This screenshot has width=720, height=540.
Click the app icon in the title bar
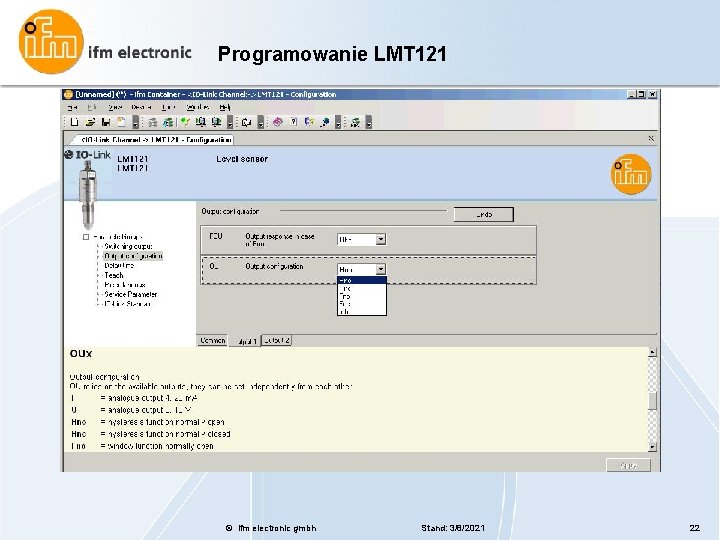pos(68,95)
